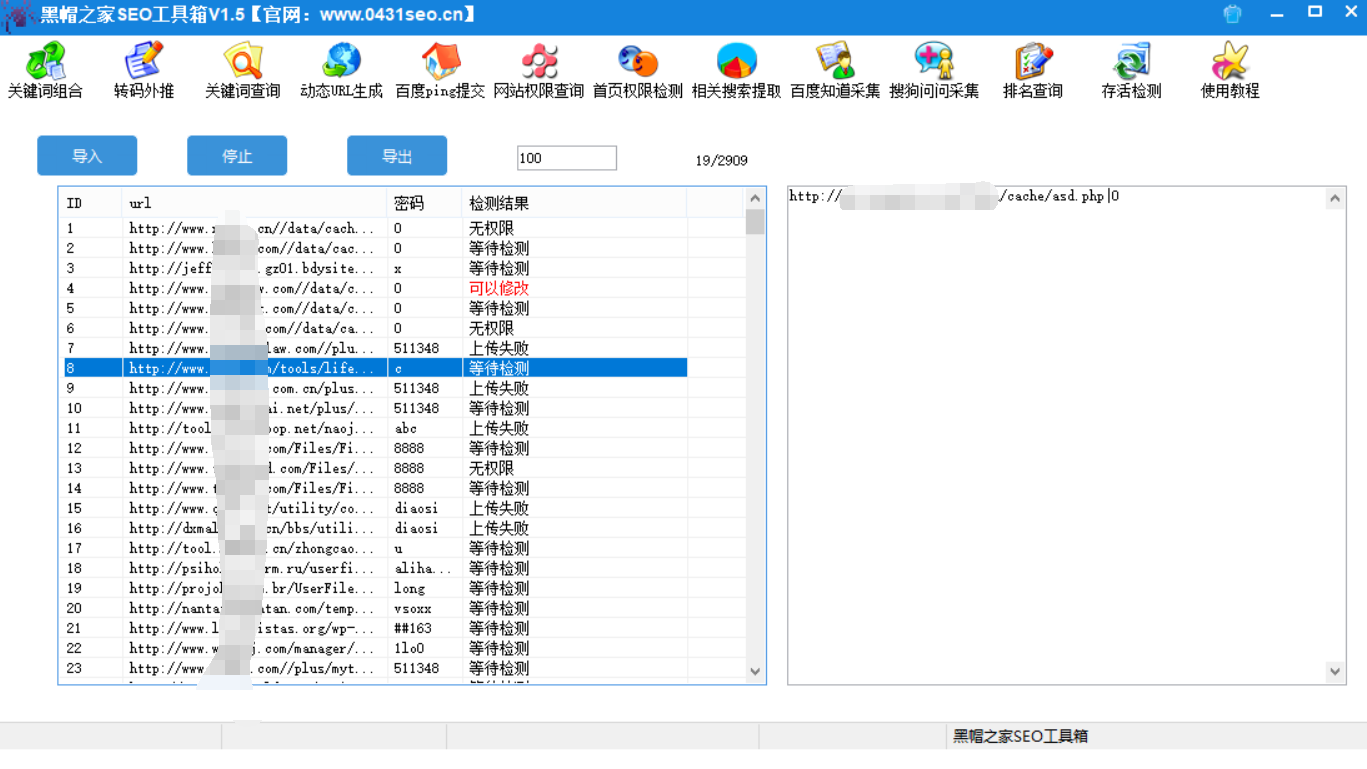Select row 15 with password diaosi
Image resolution: width=1367 pixels, height=769 pixels.
[x=375, y=508]
